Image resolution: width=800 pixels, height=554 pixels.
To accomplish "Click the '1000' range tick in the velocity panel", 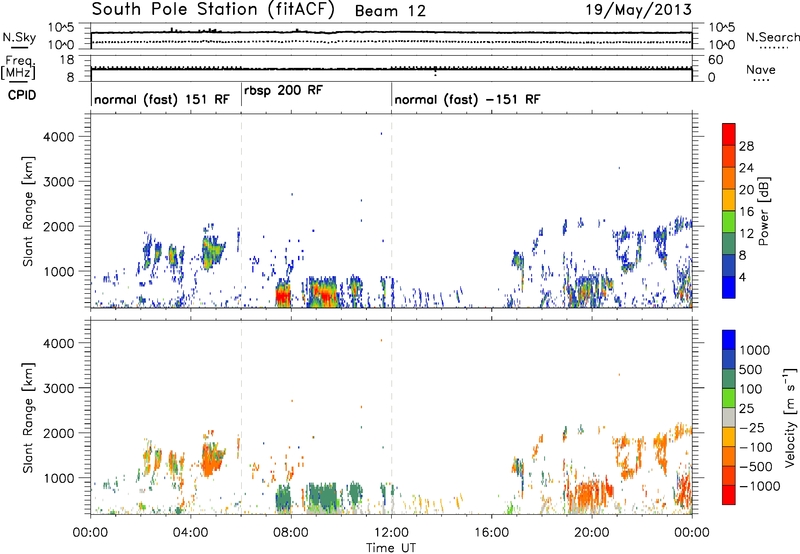I will pyautogui.click(x=59, y=479).
